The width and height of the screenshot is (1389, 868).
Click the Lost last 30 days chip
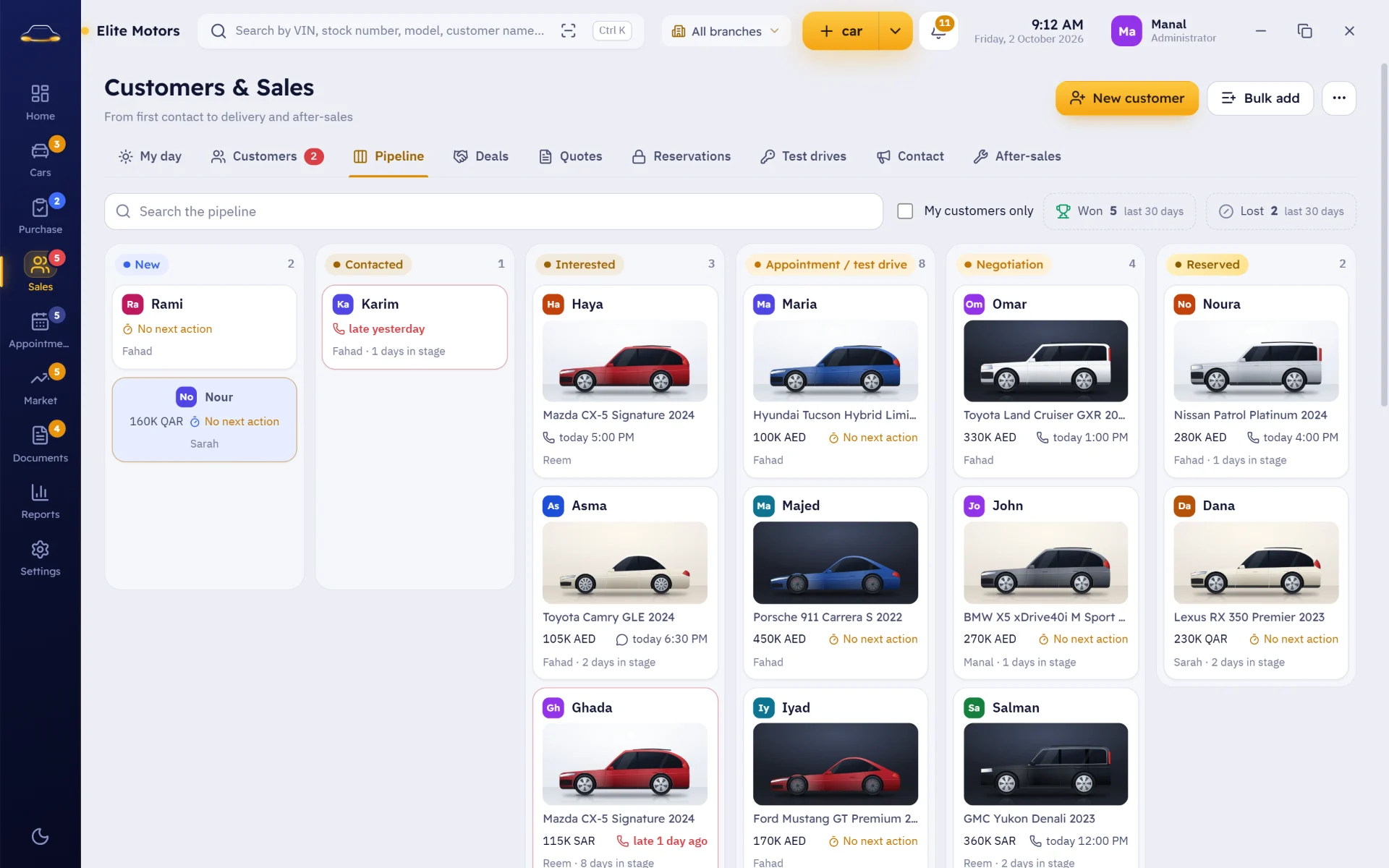1281,211
